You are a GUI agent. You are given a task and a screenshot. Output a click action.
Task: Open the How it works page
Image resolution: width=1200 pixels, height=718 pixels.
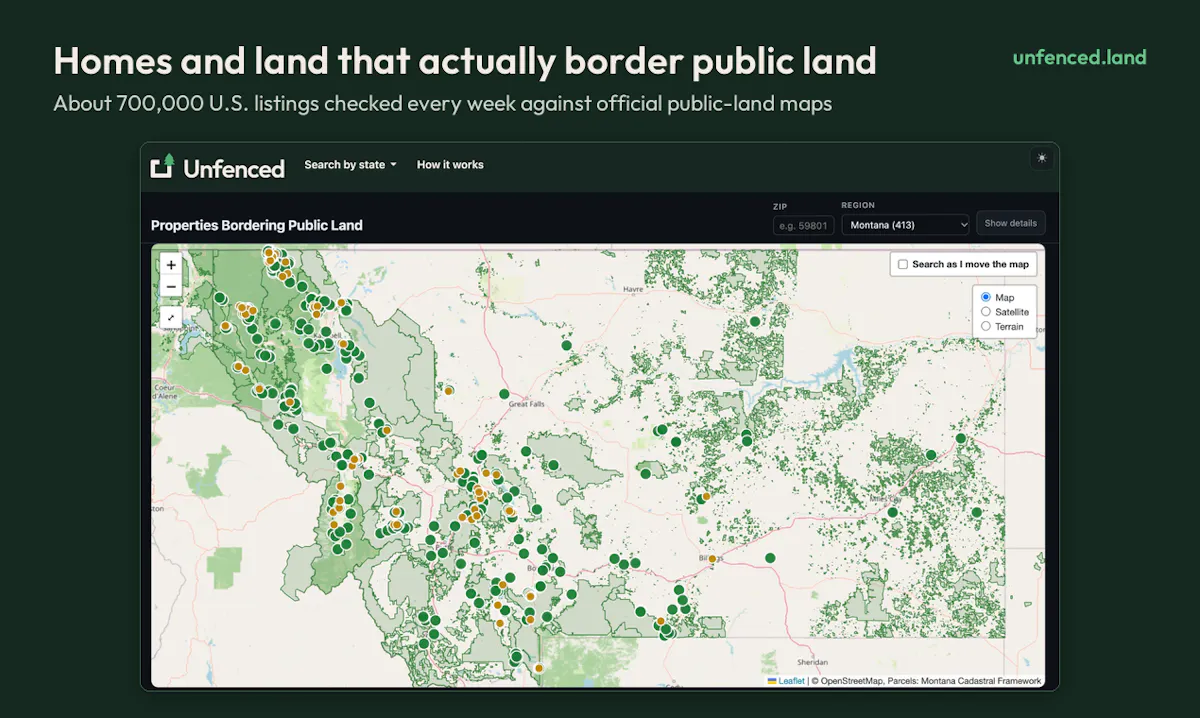point(450,165)
